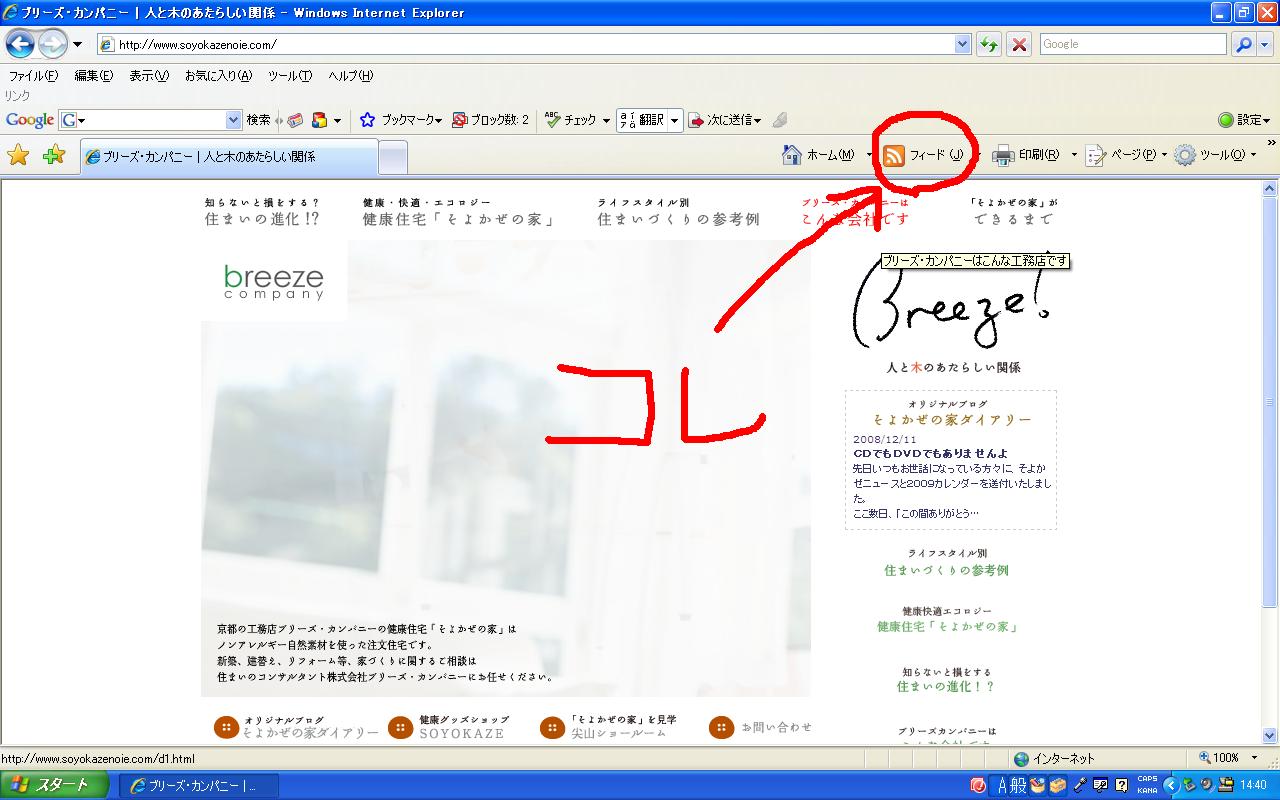Click the 住まいの進化!? top navigation link

262,212
